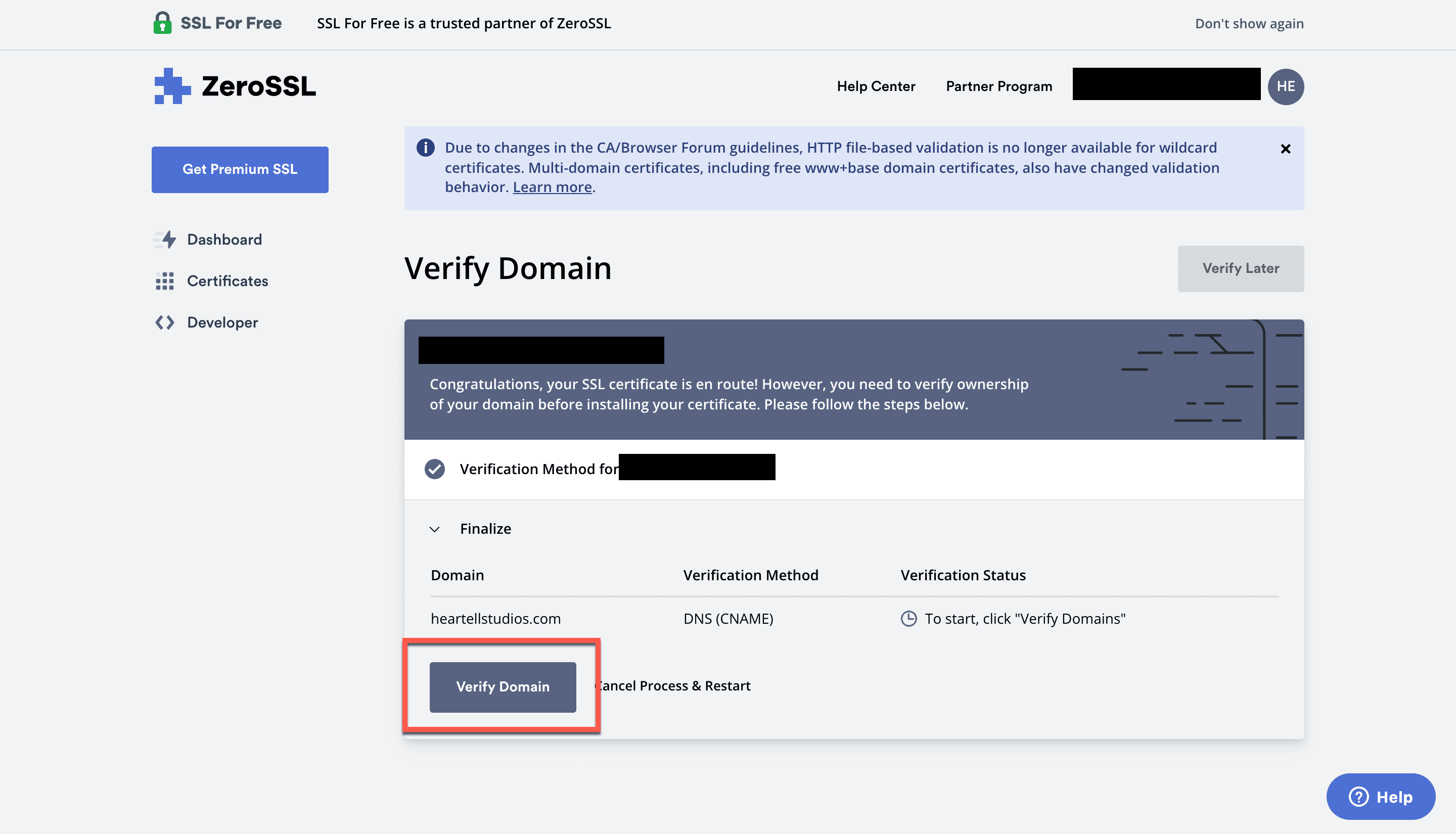This screenshot has width=1456, height=834.
Task: Follow the Learn more link
Action: point(552,188)
